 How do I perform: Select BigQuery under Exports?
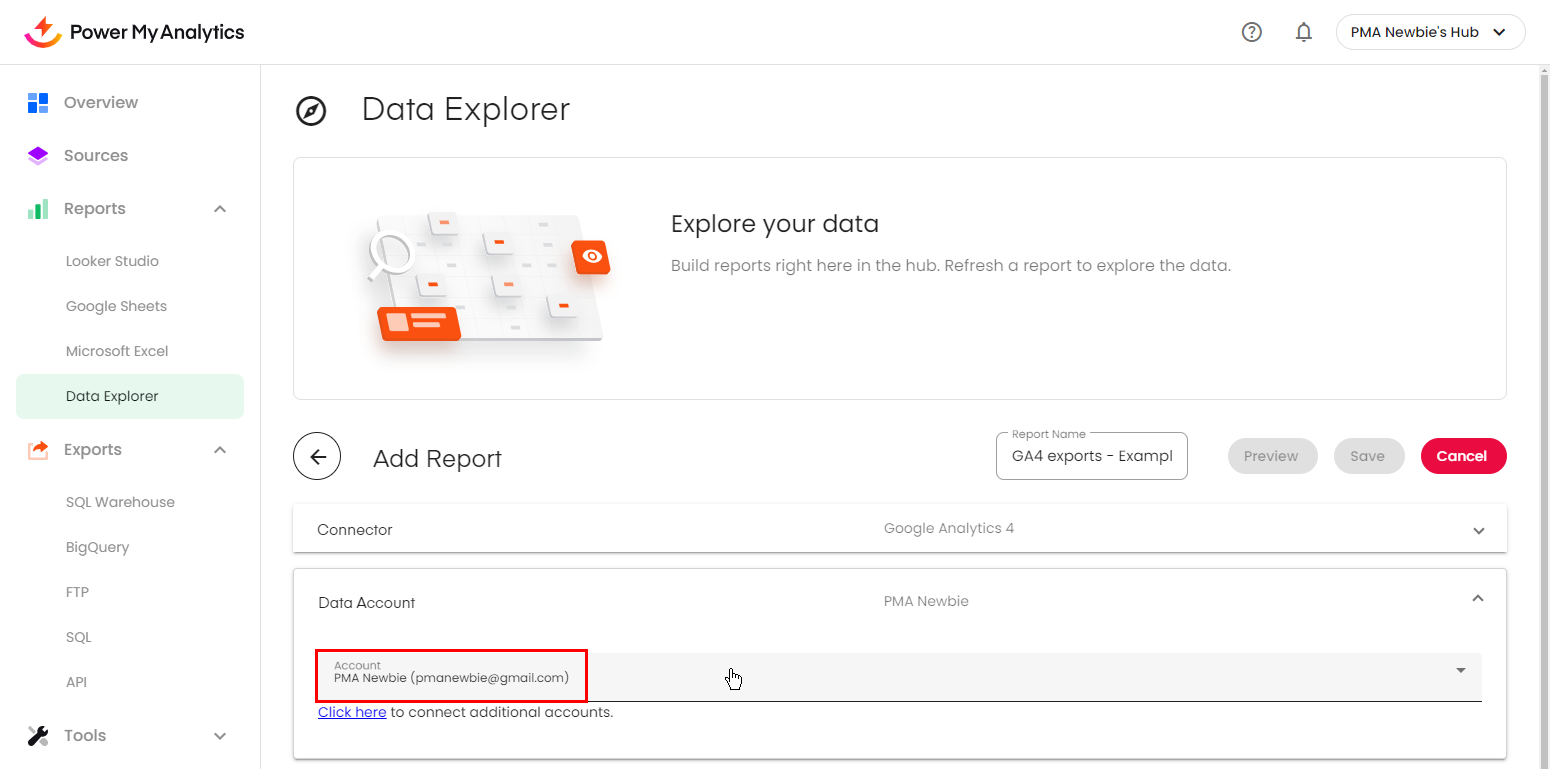tap(97, 547)
